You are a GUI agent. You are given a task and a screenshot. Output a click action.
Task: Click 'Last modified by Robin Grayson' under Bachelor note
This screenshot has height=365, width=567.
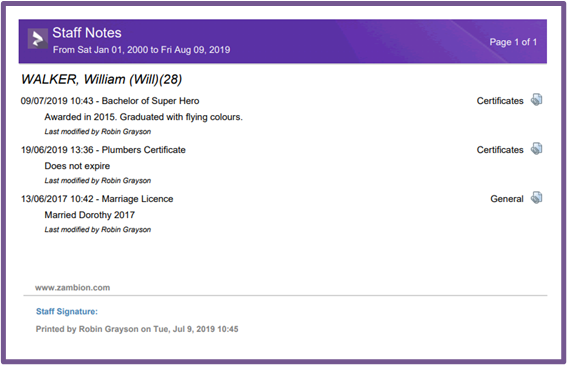98,132
